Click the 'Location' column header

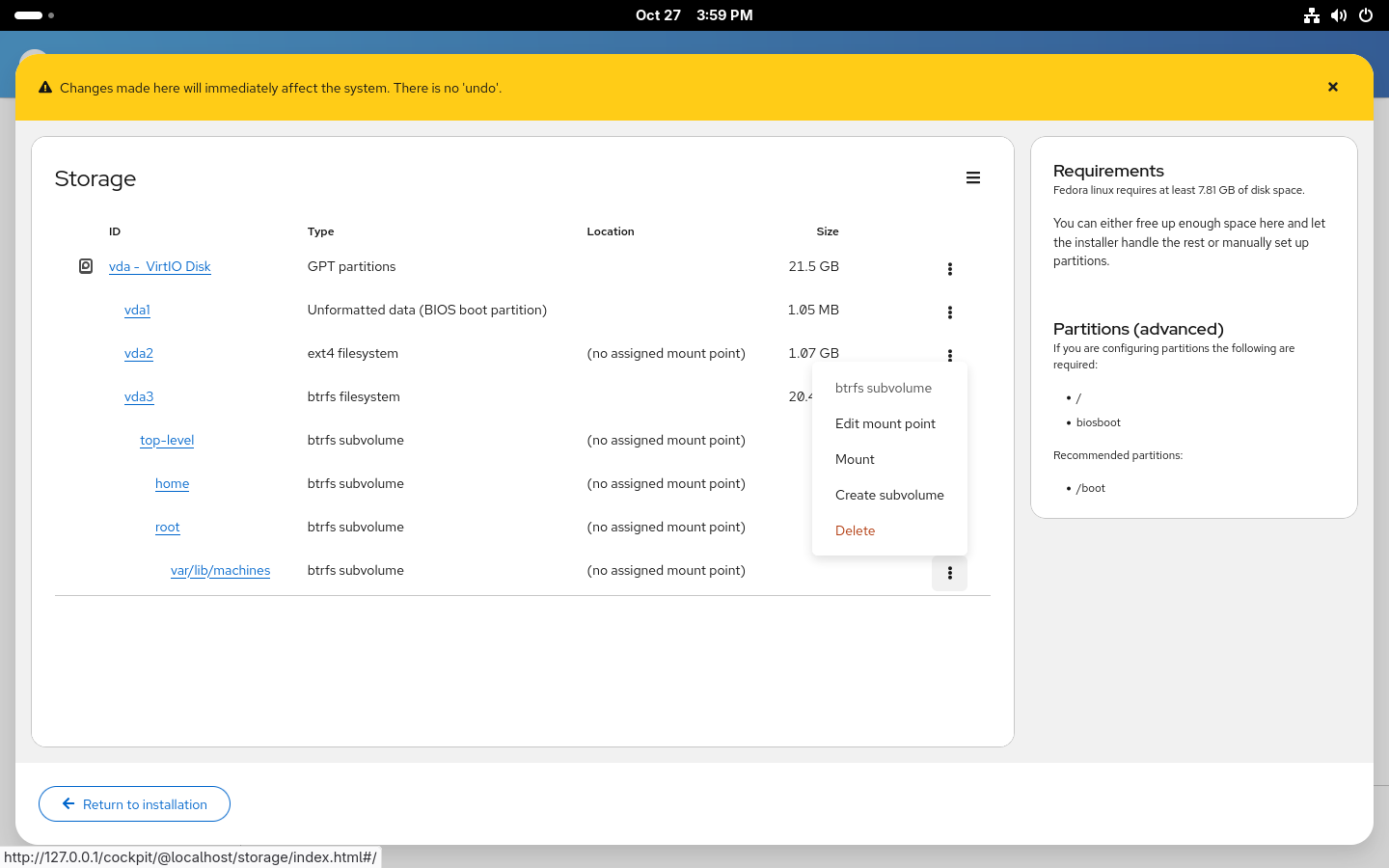[x=611, y=231]
